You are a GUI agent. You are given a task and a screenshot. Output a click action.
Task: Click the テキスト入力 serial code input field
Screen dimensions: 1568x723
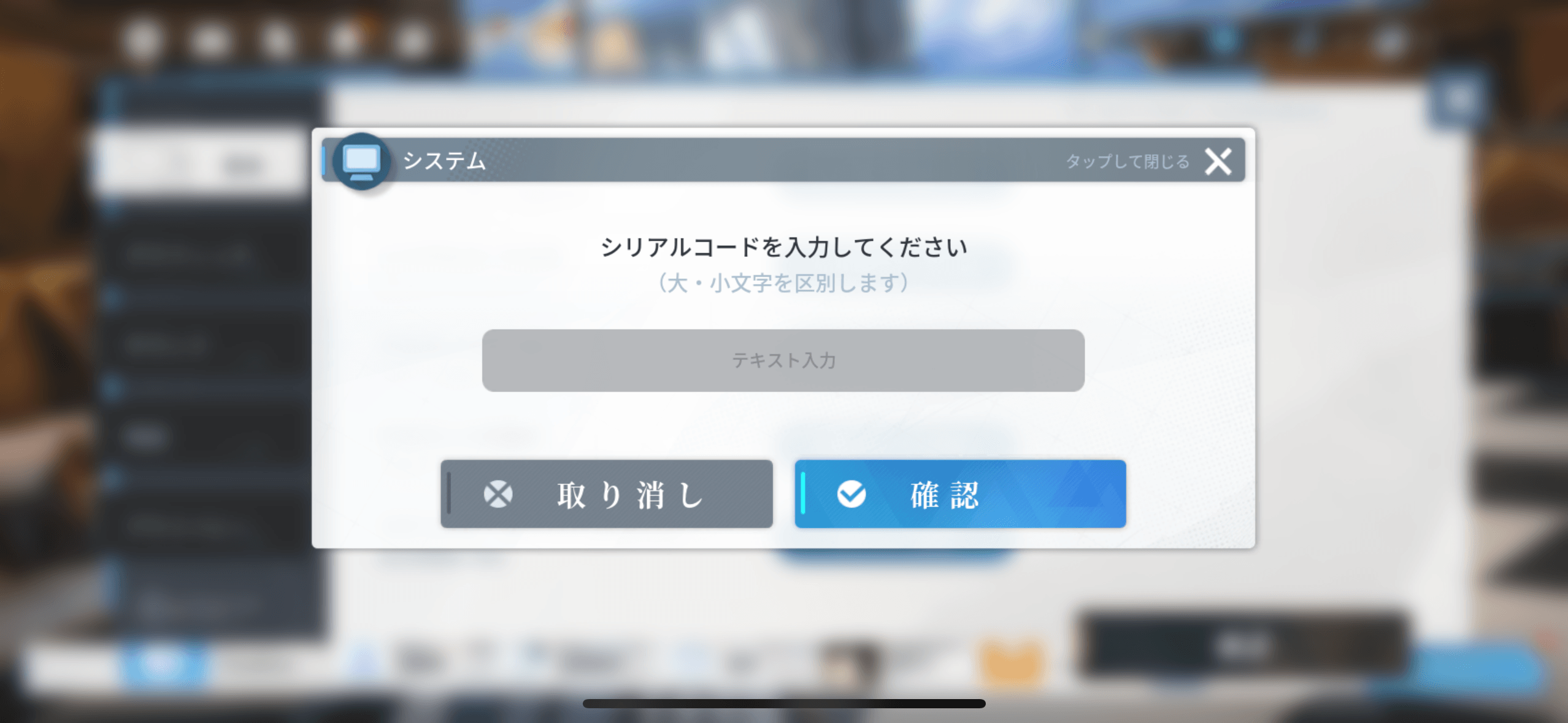[783, 361]
